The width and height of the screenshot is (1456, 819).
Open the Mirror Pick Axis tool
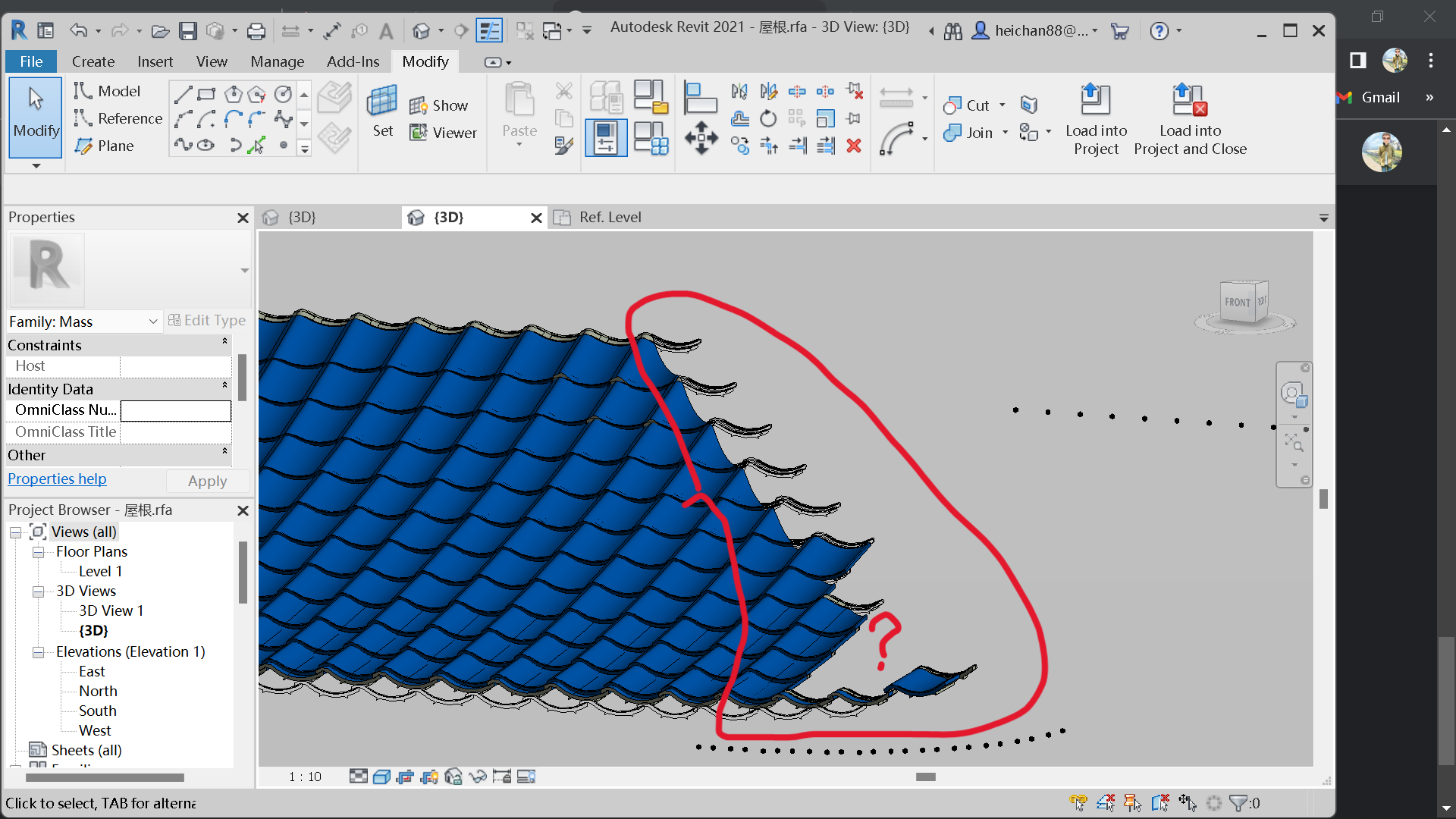point(739,91)
